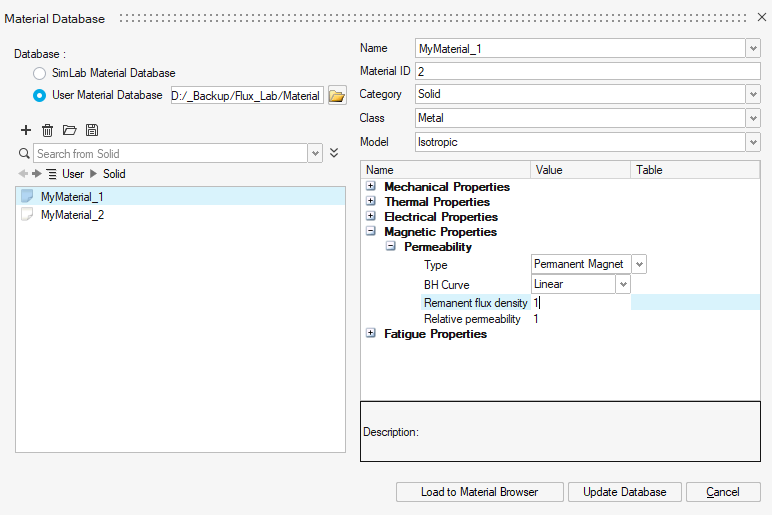
Task: Open the permeability Type dropdown
Action: [639, 264]
